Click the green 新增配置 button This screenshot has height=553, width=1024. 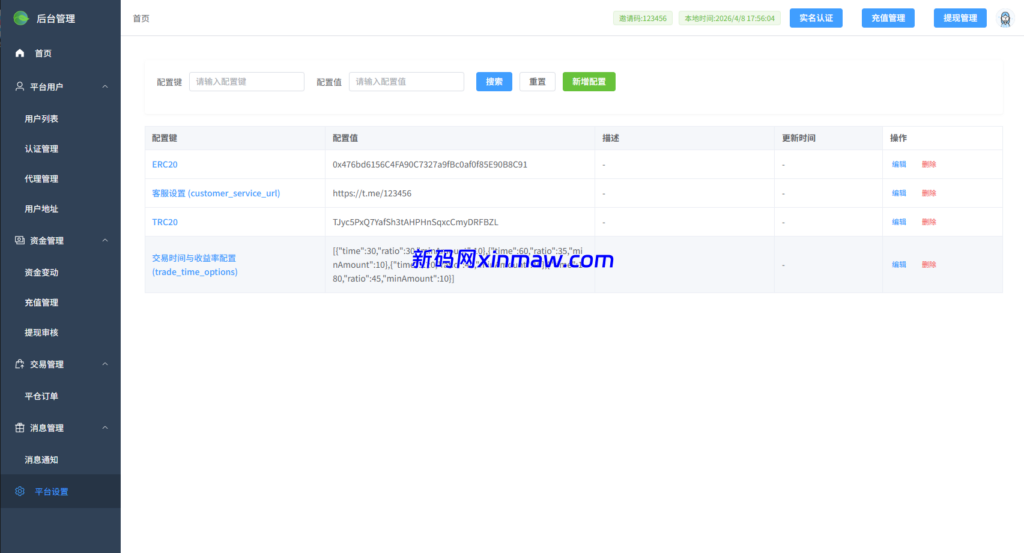(x=589, y=82)
